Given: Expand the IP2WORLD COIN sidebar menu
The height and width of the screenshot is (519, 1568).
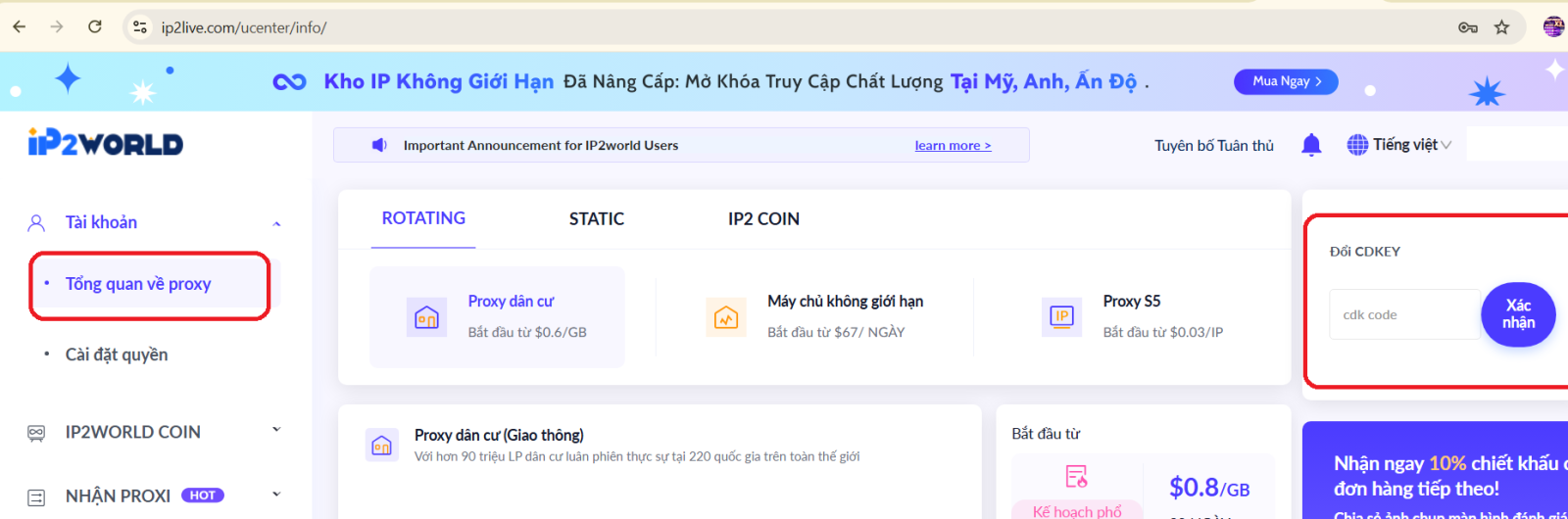Looking at the screenshot, I should coord(276,430).
